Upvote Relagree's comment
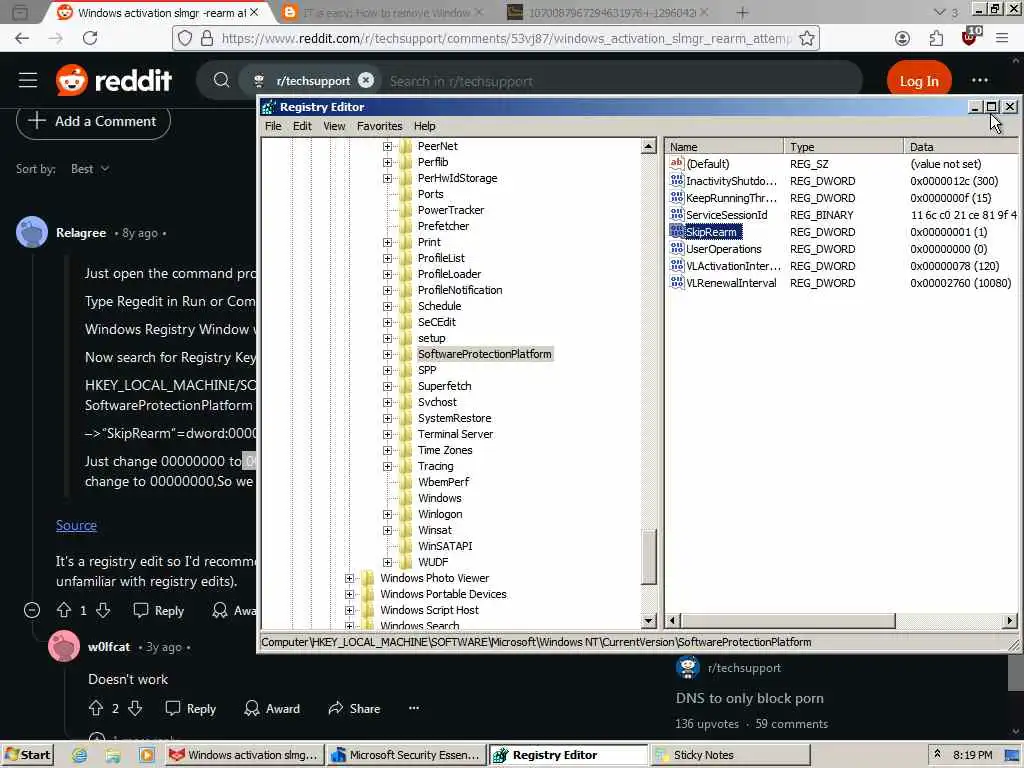Screen dimensions: 1024x768 point(63,610)
